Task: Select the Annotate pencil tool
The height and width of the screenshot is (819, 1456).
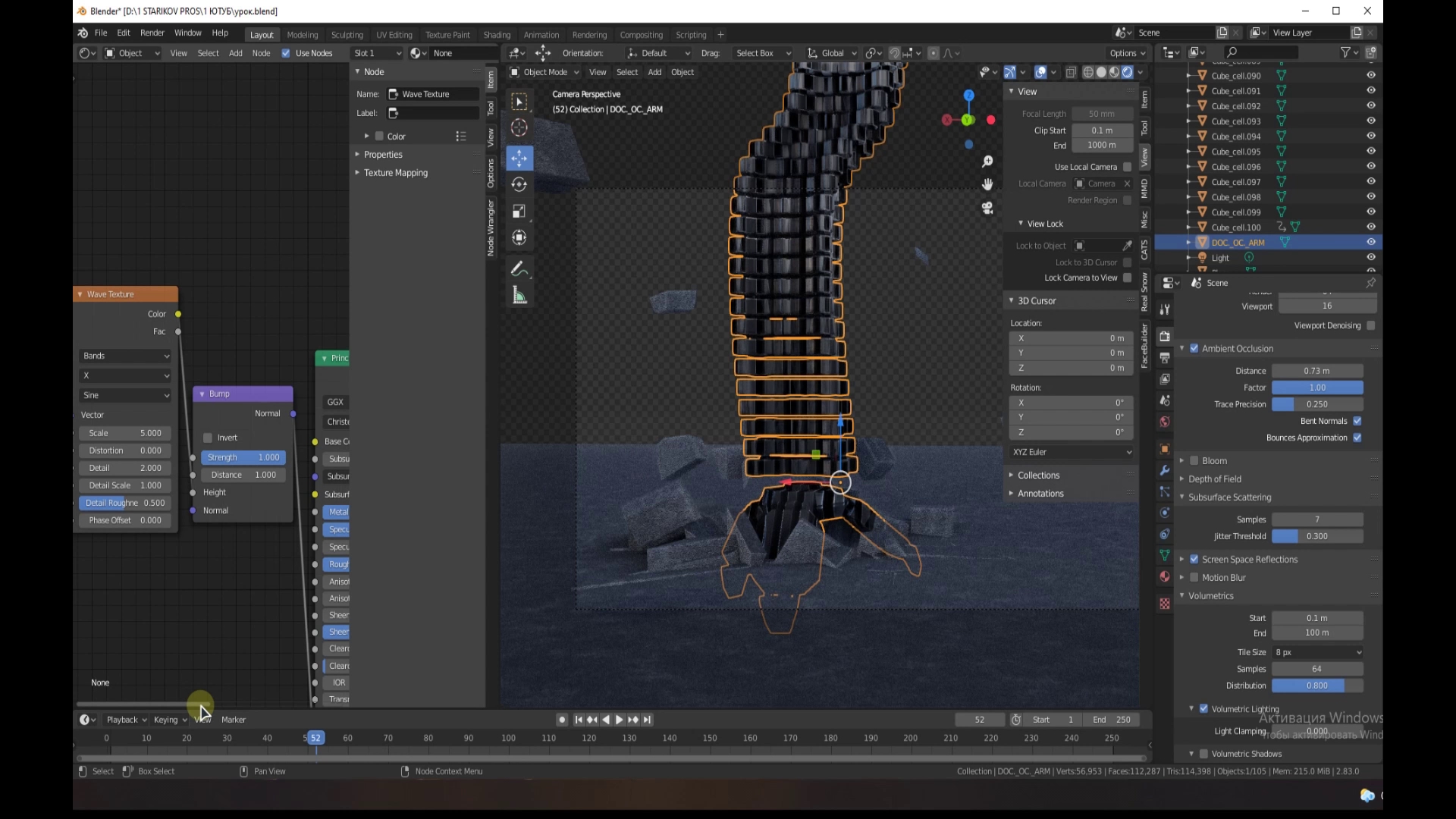Action: [x=519, y=269]
